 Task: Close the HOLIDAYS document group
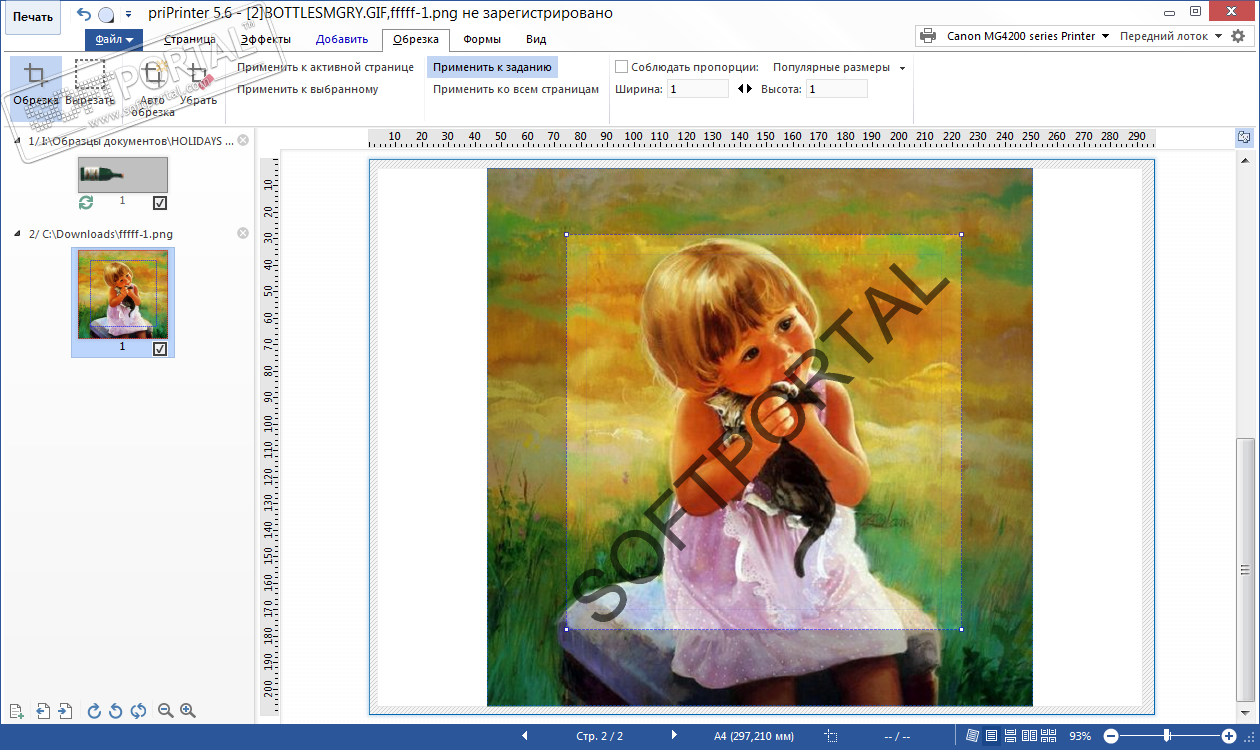click(242, 141)
